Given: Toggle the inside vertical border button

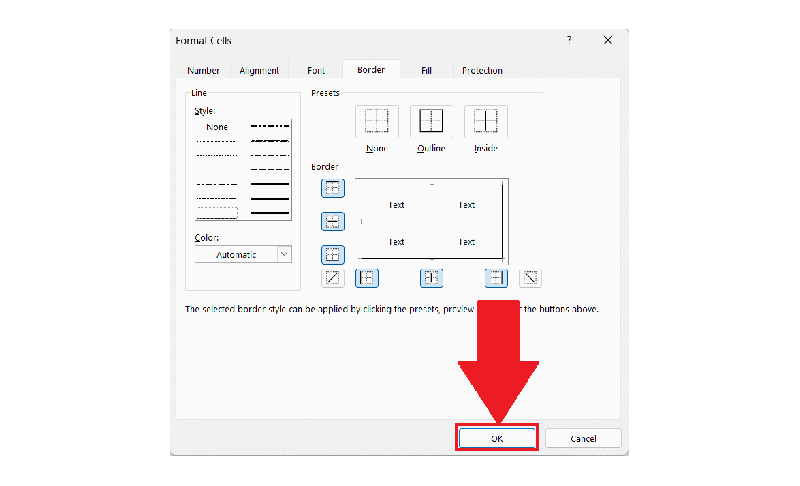Looking at the screenshot, I should [432, 278].
